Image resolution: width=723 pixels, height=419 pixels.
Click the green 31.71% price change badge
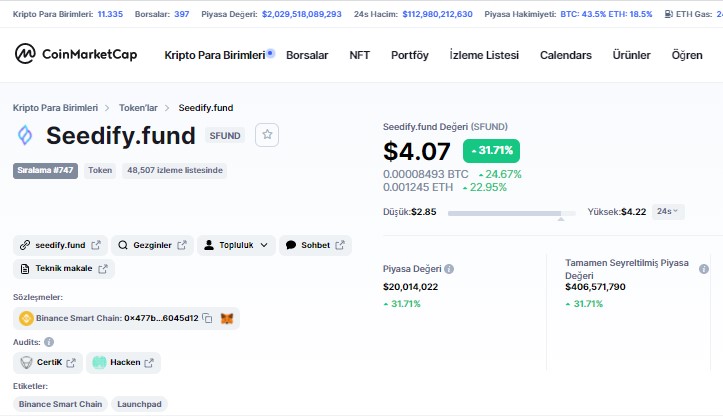492,151
